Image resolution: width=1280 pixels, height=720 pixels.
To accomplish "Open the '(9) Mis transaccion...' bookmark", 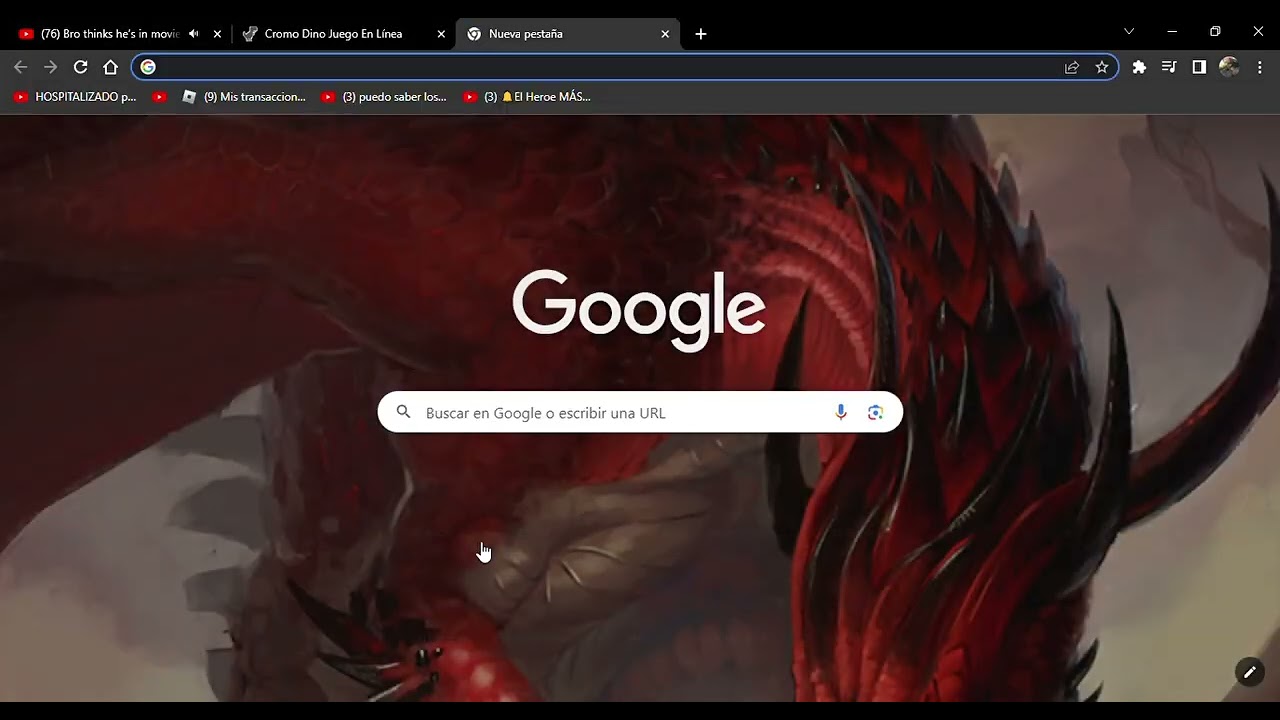I will click(x=244, y=97).
